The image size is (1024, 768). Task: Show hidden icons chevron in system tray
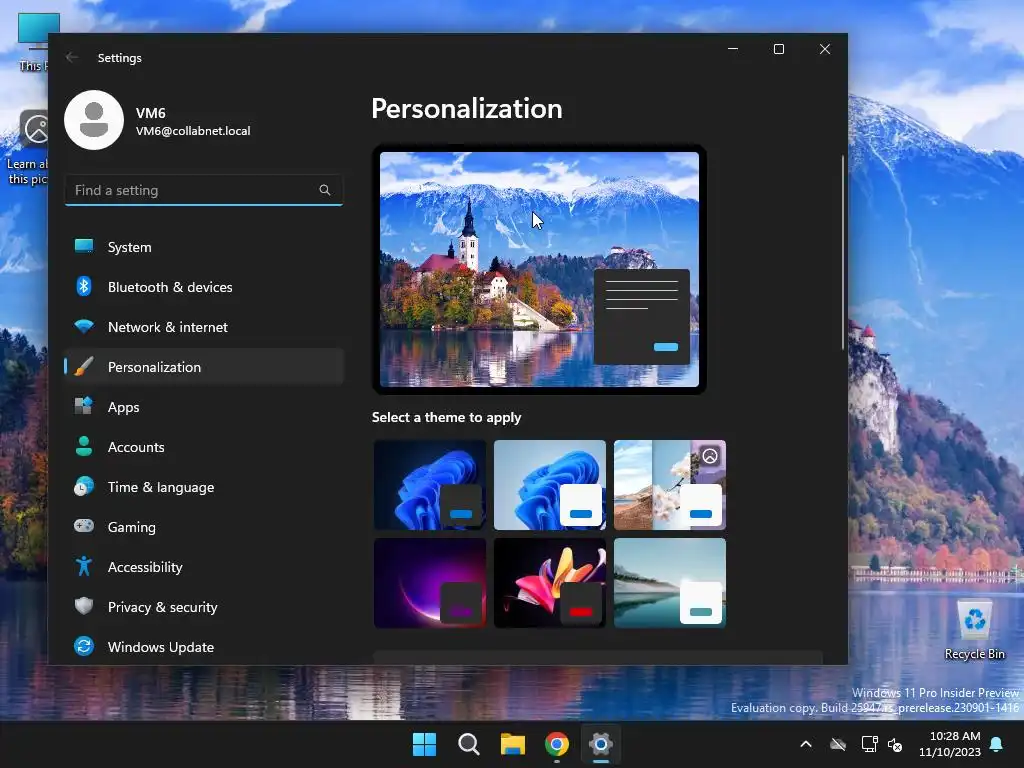pyautogui.click(x=806, y=744)
